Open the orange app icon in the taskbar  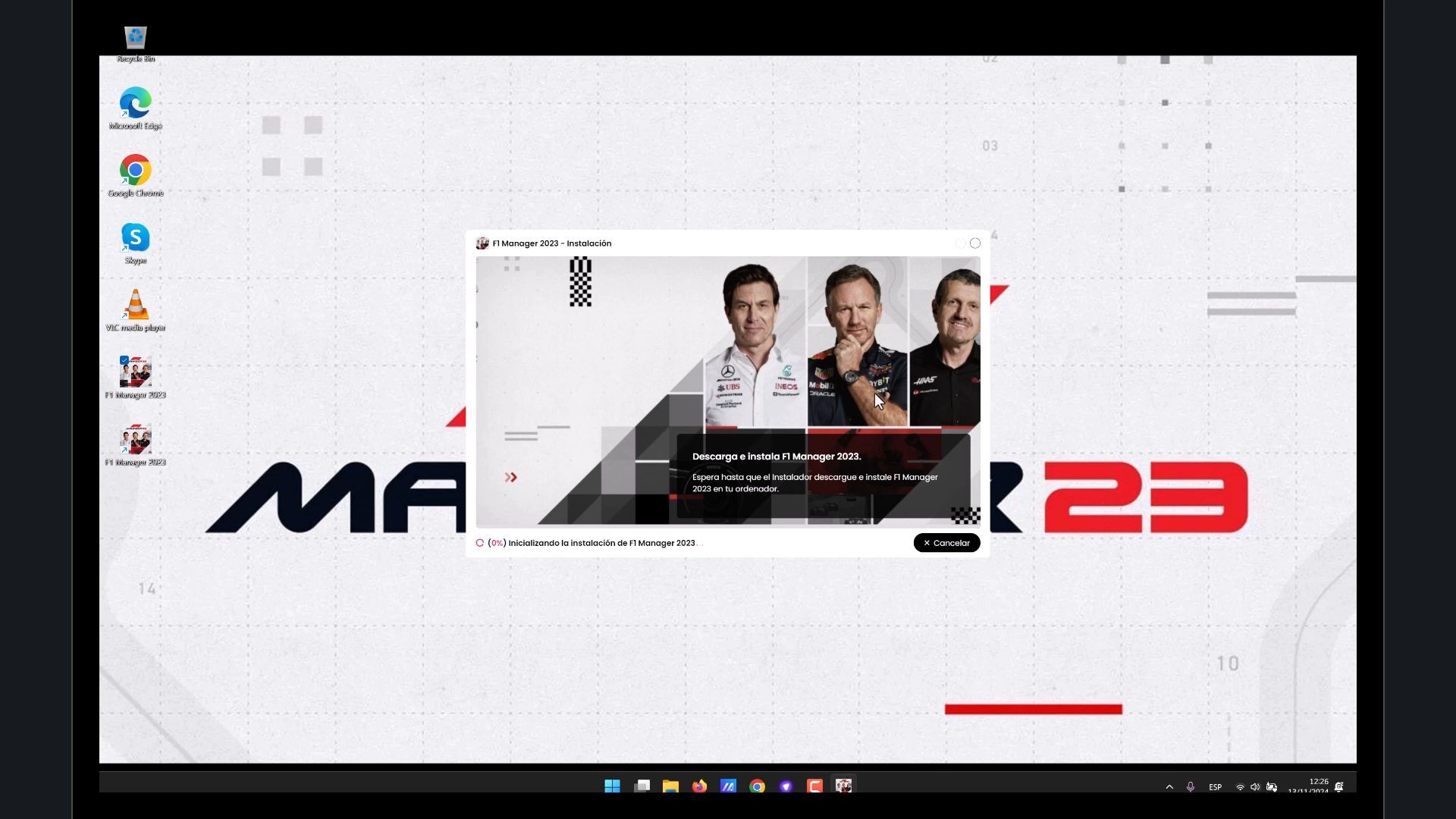point(814,786)
